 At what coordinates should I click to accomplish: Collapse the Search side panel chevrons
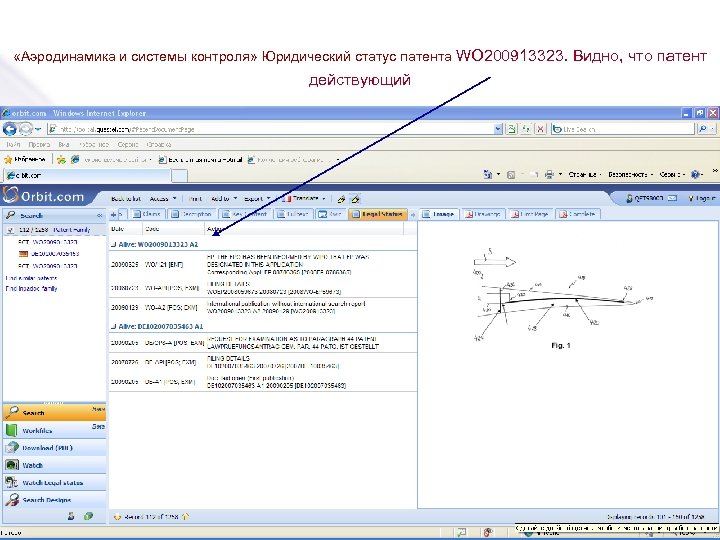(x=99, y=215)
